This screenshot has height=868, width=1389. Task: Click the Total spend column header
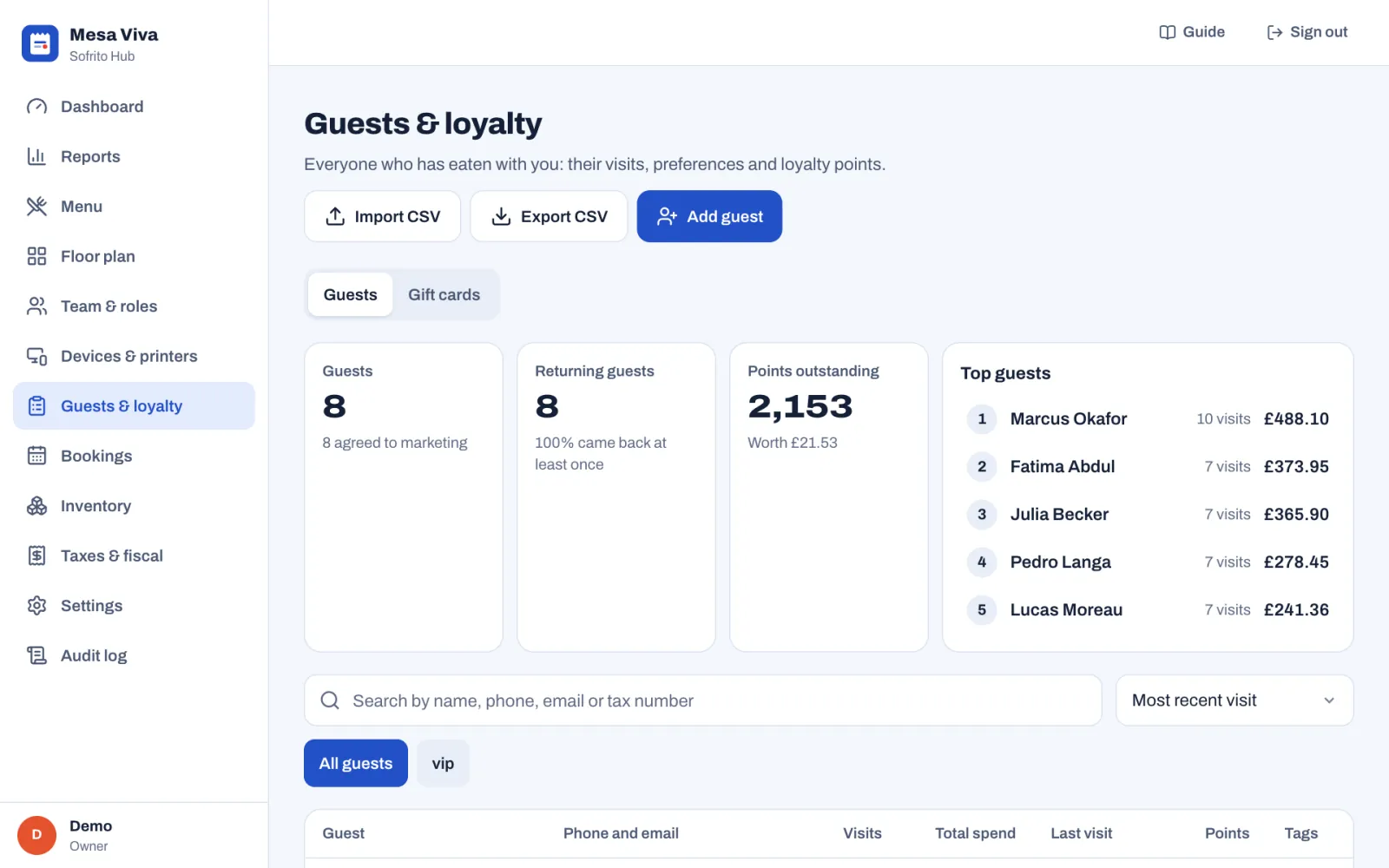[x=975, y=833]
